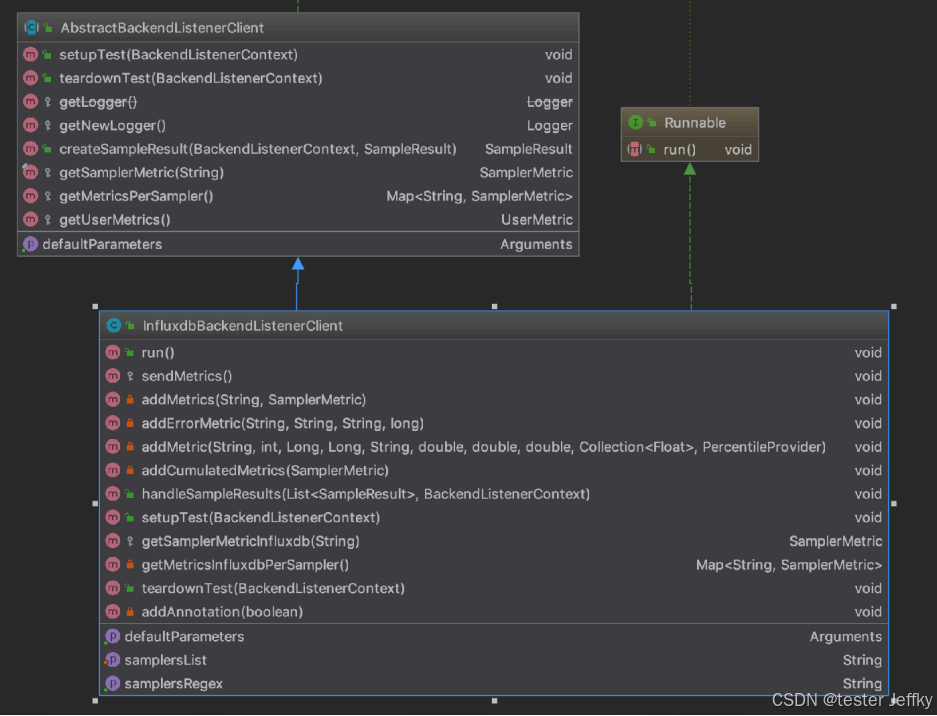
Task: Click property icon beside InfluxdbBackendListenerClient defaultParameters
Action: click(112, 637)
